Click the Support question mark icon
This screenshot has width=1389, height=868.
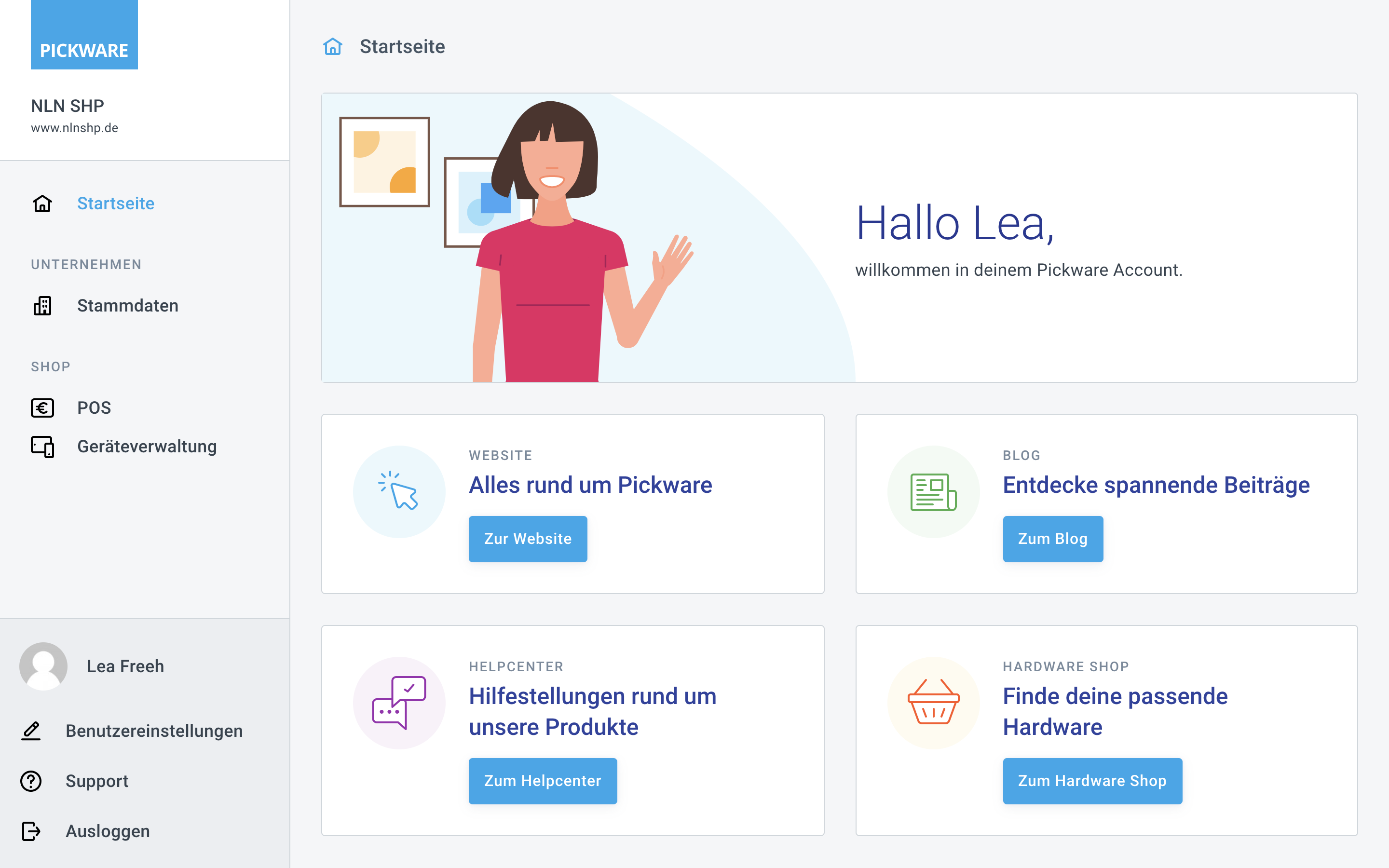click(31, 781)
